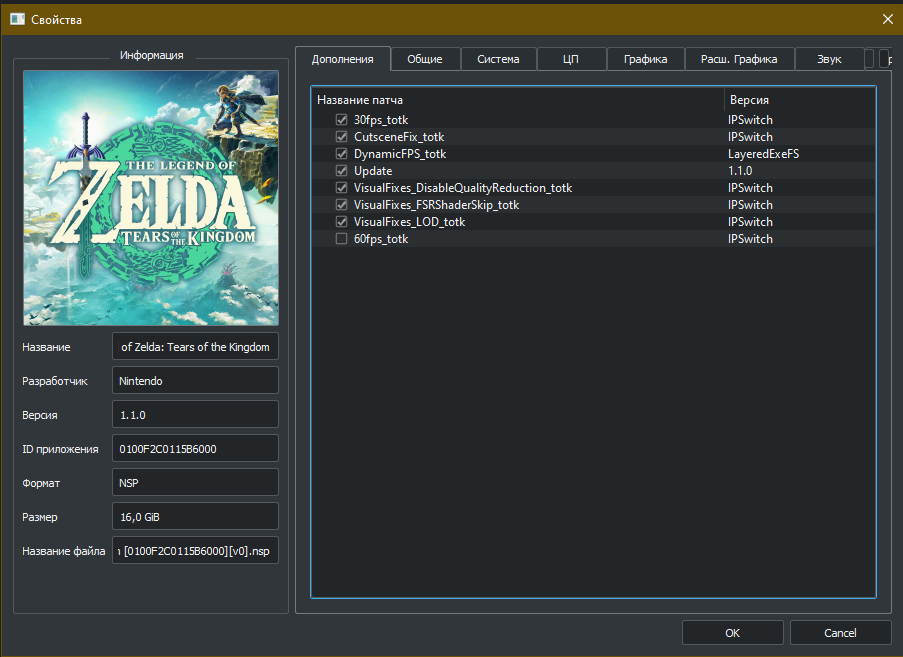Select the VisualFixes_DisableQualityReduction_totk name

463,188
